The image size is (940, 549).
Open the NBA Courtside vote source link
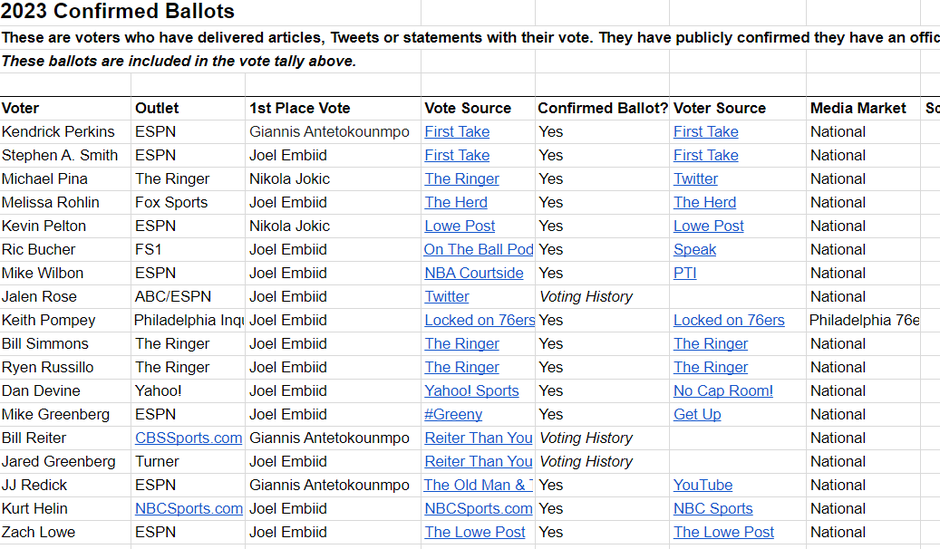(473, 273)
